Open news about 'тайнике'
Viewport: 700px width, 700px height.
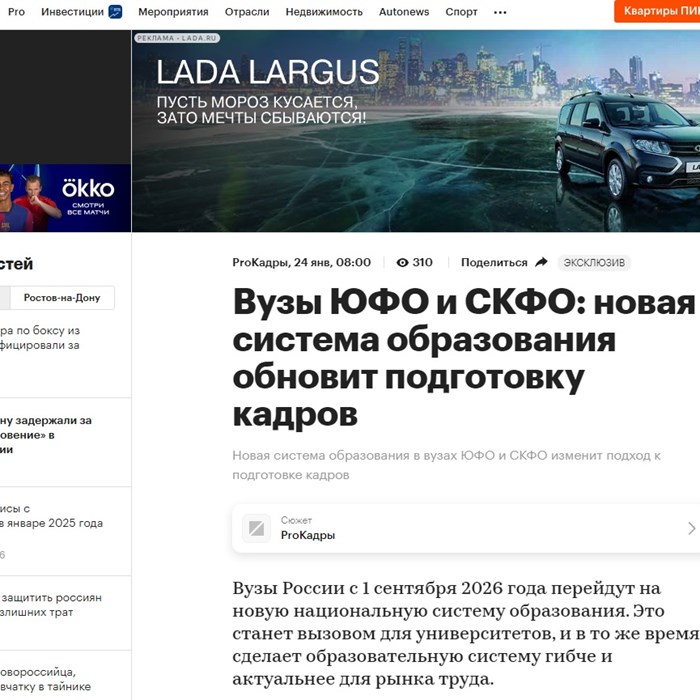[x=46, y=679]
